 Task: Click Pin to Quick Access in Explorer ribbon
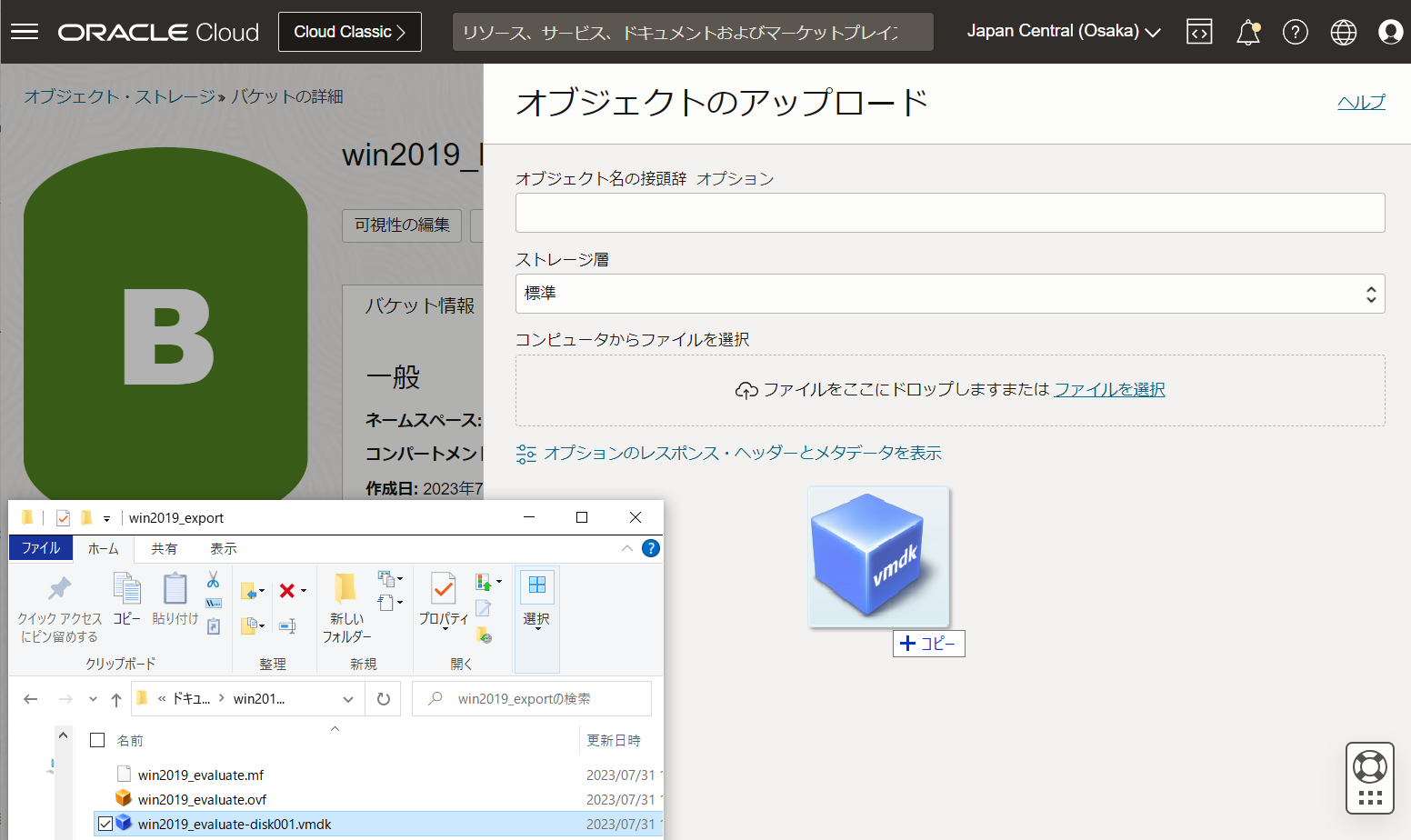pos(60,608)
